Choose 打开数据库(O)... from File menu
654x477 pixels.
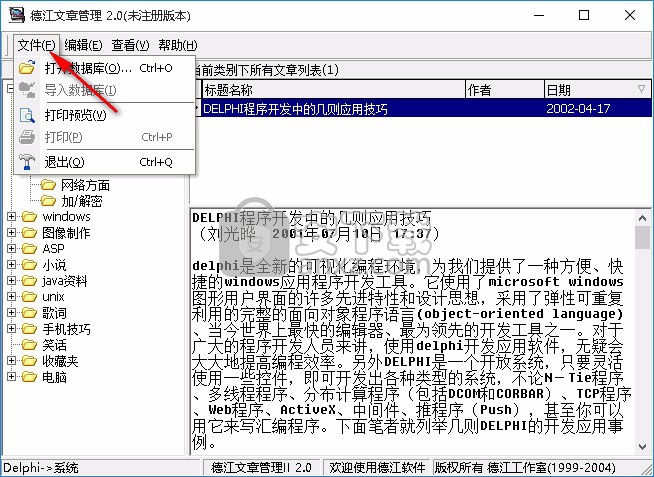point(105,68)
